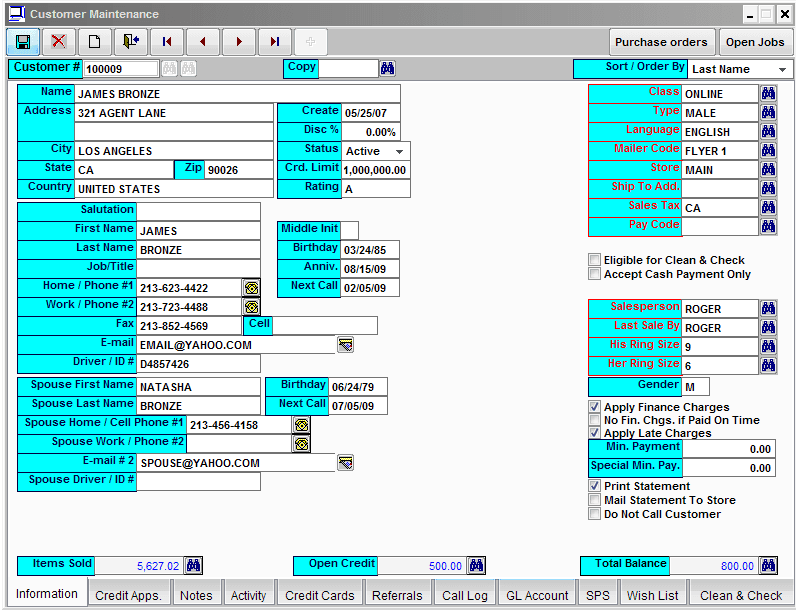Viewport: 796px width, 612px height.
Task: Enable Eligible for Clean & Check
Action: click(x=594, y=260)
